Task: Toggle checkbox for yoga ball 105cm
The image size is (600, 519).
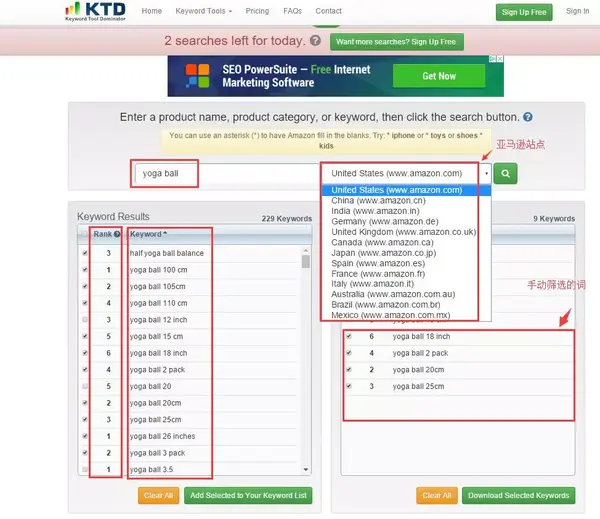Action: 85,286
